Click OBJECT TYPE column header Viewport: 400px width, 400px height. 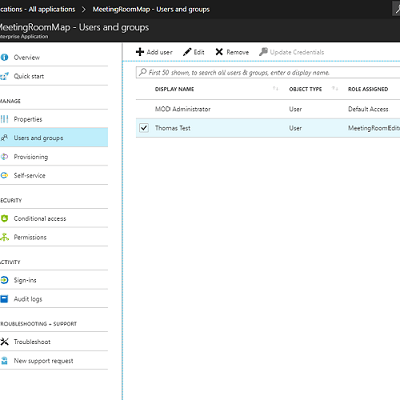click(305, 89)
